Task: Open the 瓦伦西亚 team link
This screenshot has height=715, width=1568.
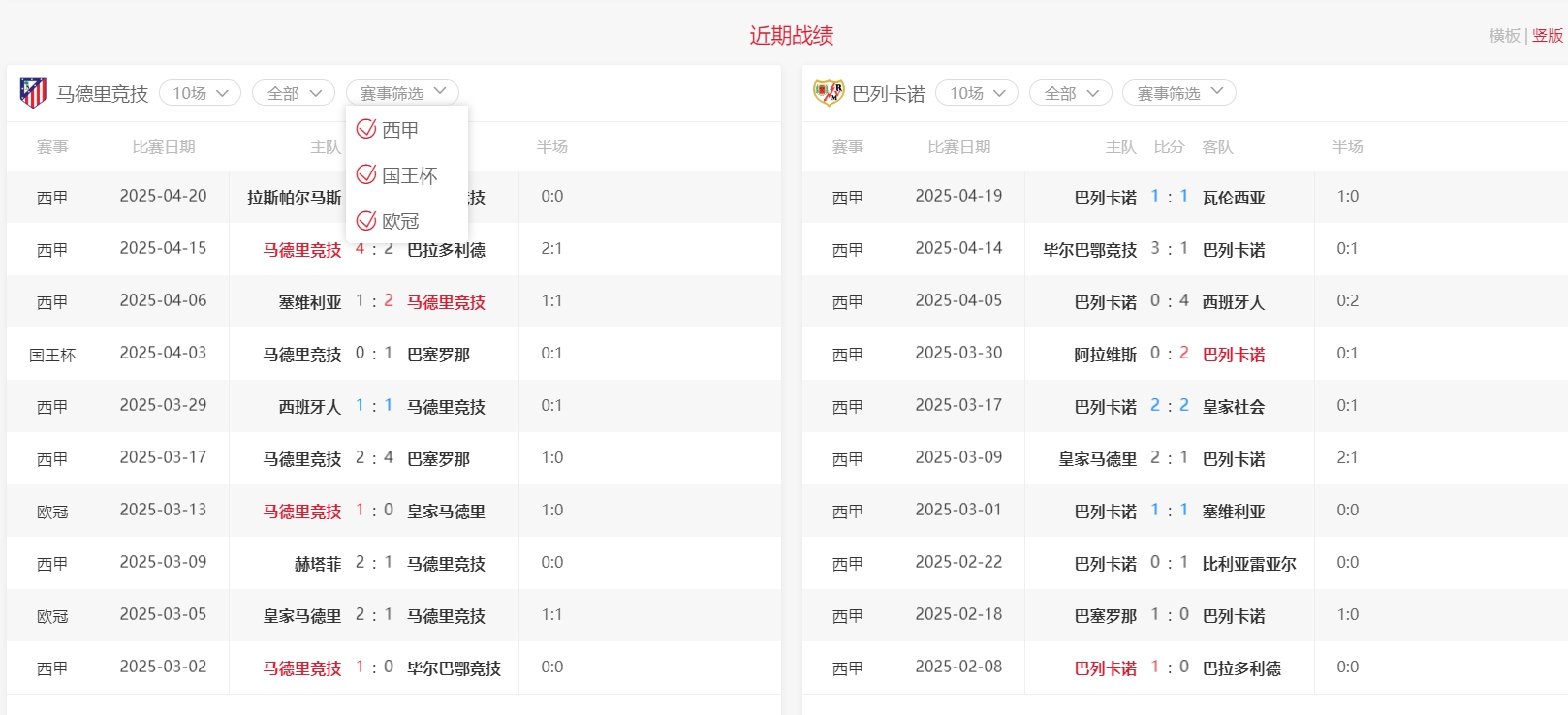Action: pyautogui.click(x=1233, y=198)
